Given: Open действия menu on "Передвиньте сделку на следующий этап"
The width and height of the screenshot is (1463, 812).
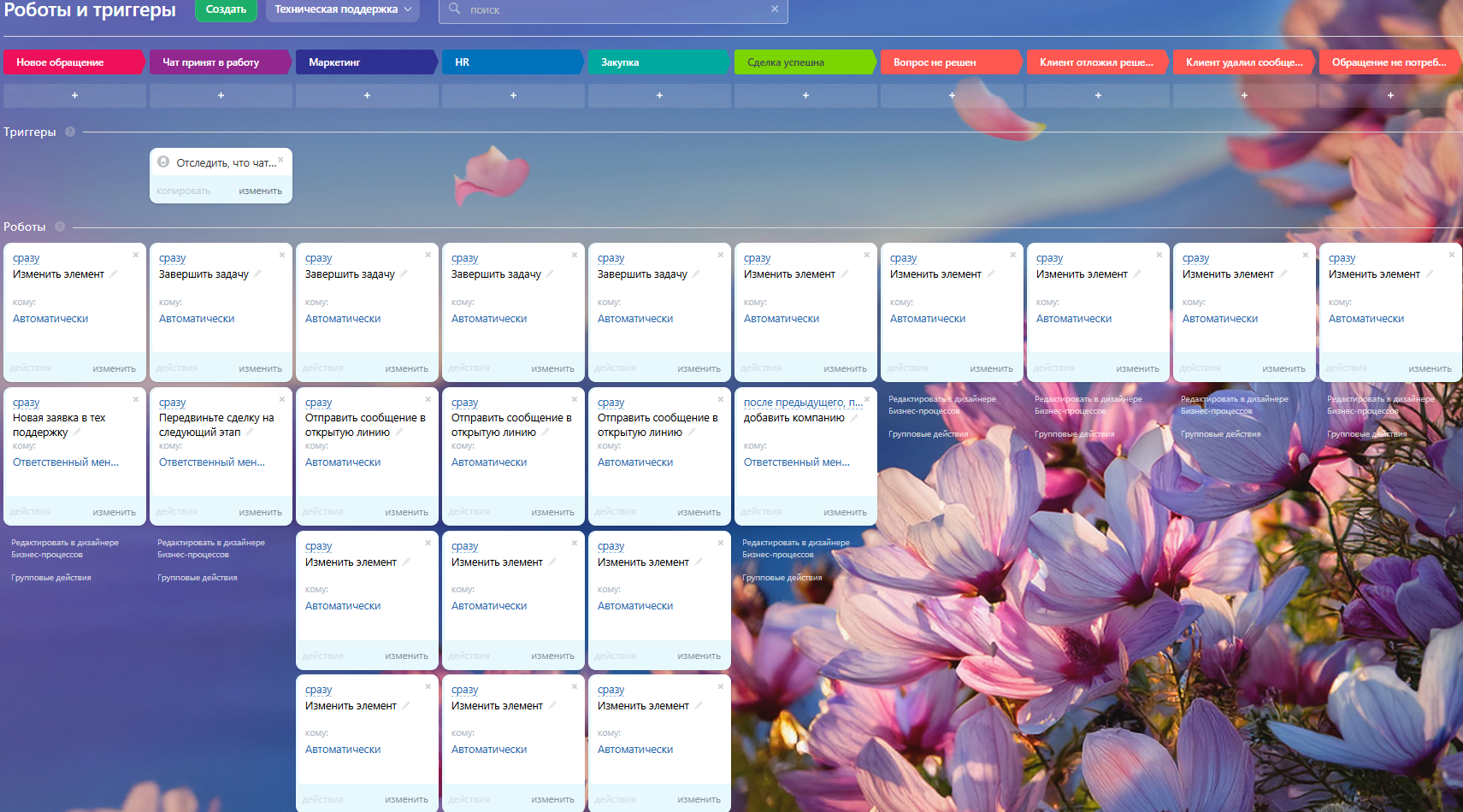Looking at the screenshot, I should (177, 511).
